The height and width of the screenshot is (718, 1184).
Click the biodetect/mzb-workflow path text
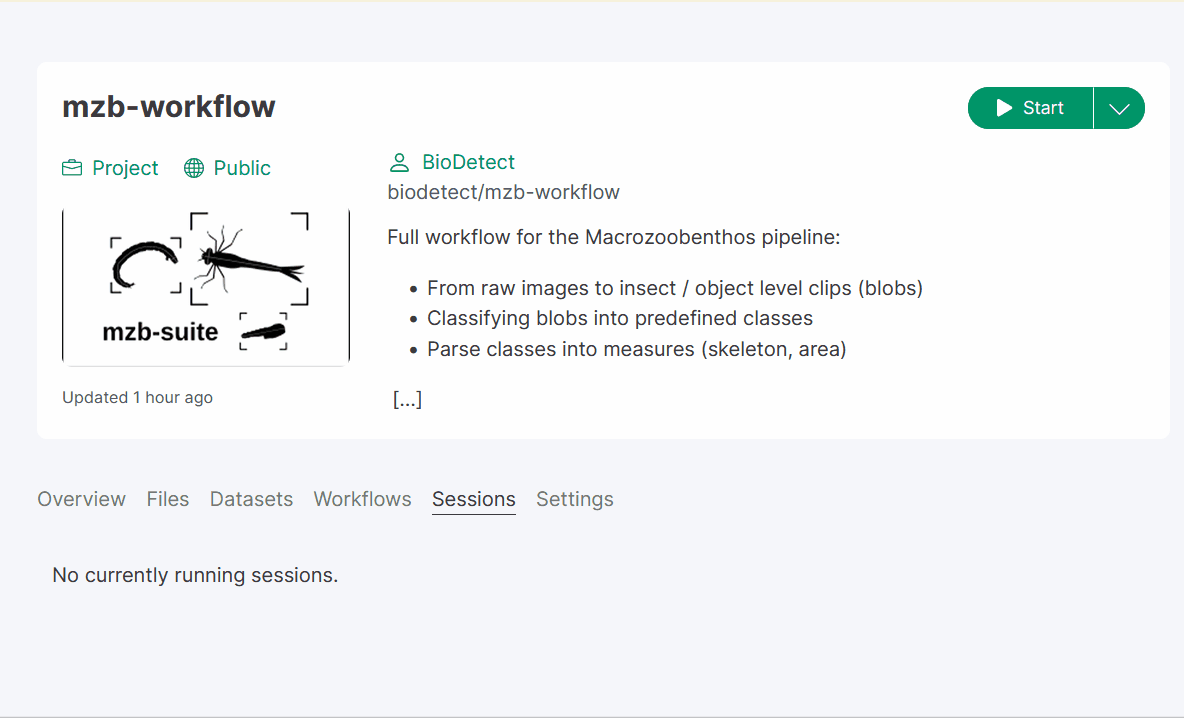tap(504, 193)
